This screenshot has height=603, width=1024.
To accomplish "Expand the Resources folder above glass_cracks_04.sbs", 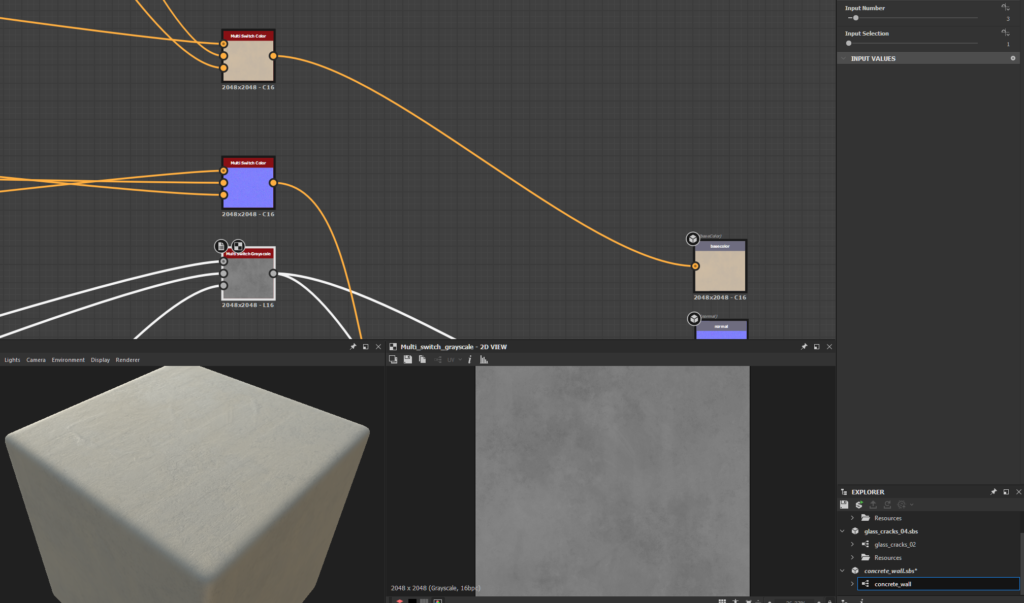I will (852, 518).
